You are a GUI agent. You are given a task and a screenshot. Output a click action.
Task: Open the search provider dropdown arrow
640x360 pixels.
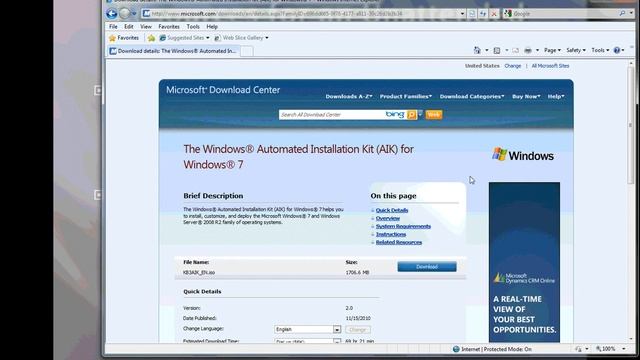(x=631, y=13)
